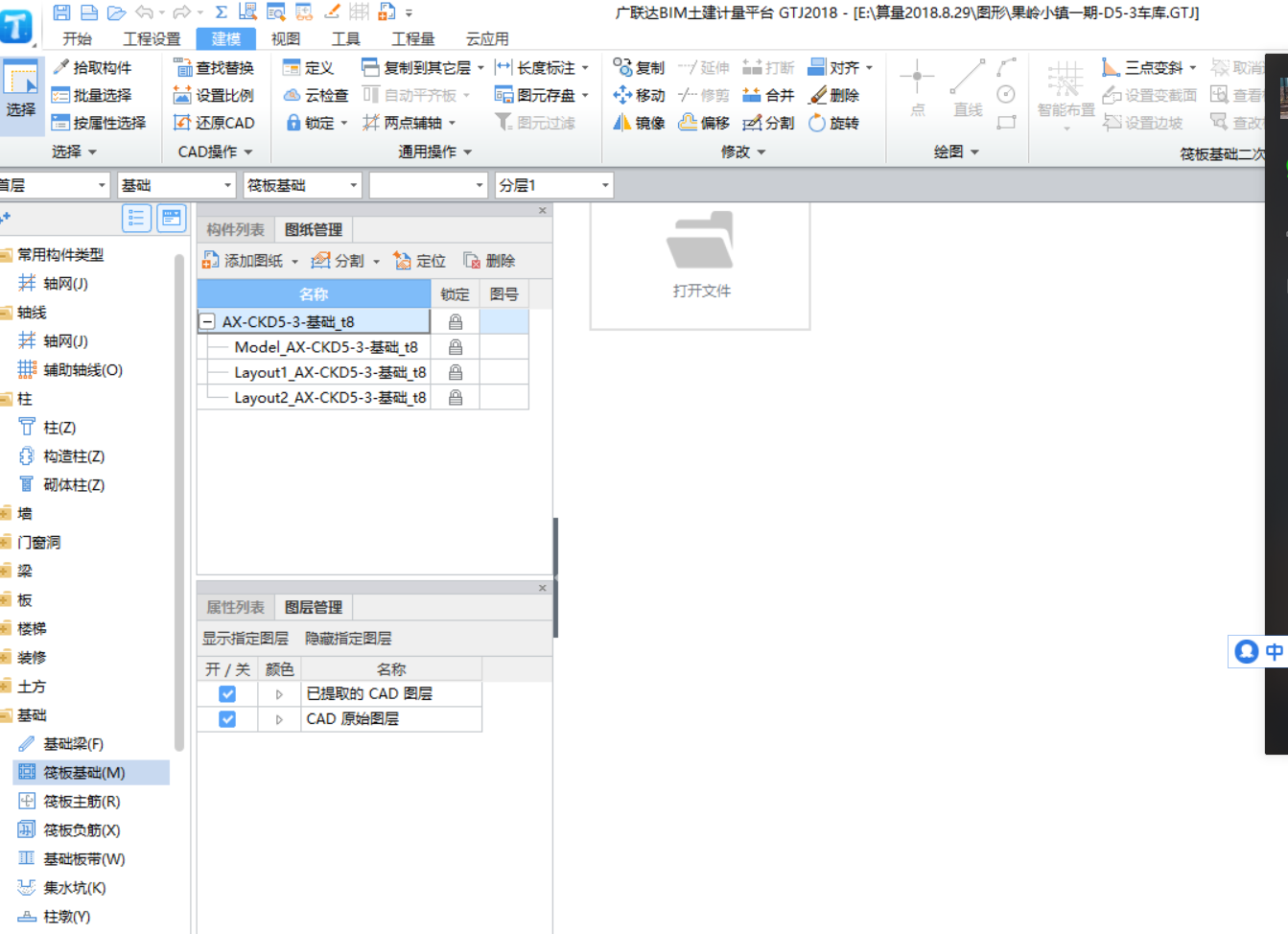Open 添加图纸 dropdown arrow

295,262
